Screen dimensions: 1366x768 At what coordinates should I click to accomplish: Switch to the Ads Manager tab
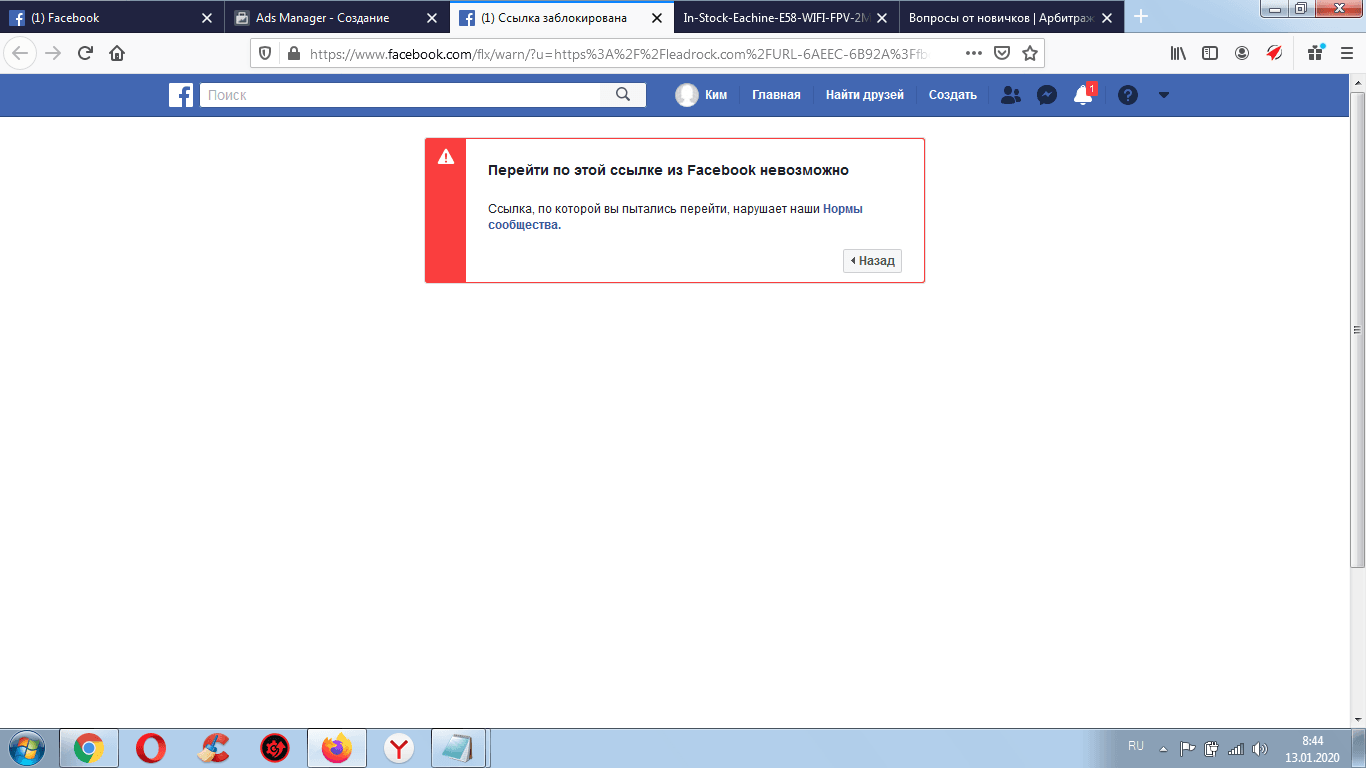pos(337,17)
